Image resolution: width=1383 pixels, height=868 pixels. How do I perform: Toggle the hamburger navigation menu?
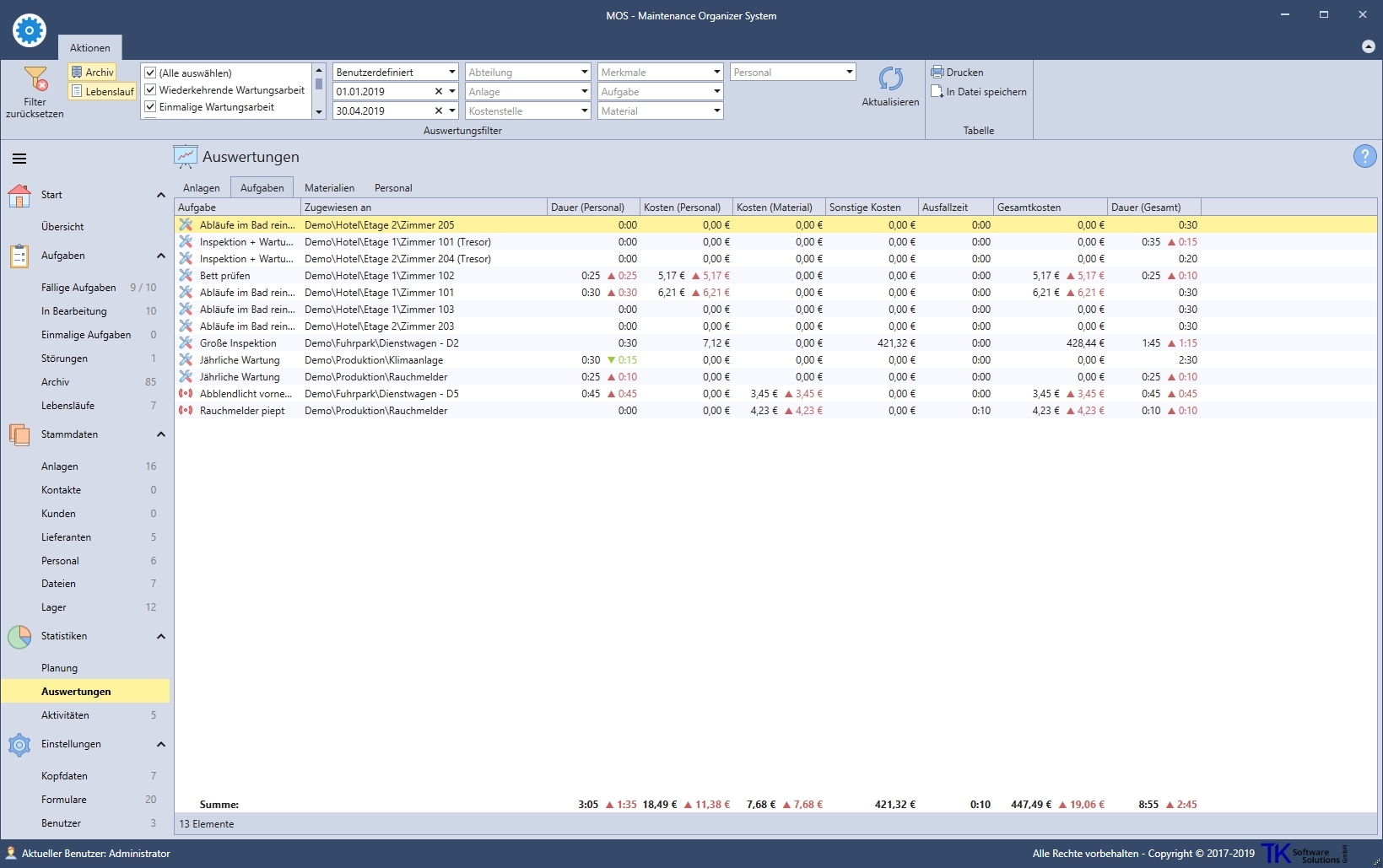tap(19, 159)
